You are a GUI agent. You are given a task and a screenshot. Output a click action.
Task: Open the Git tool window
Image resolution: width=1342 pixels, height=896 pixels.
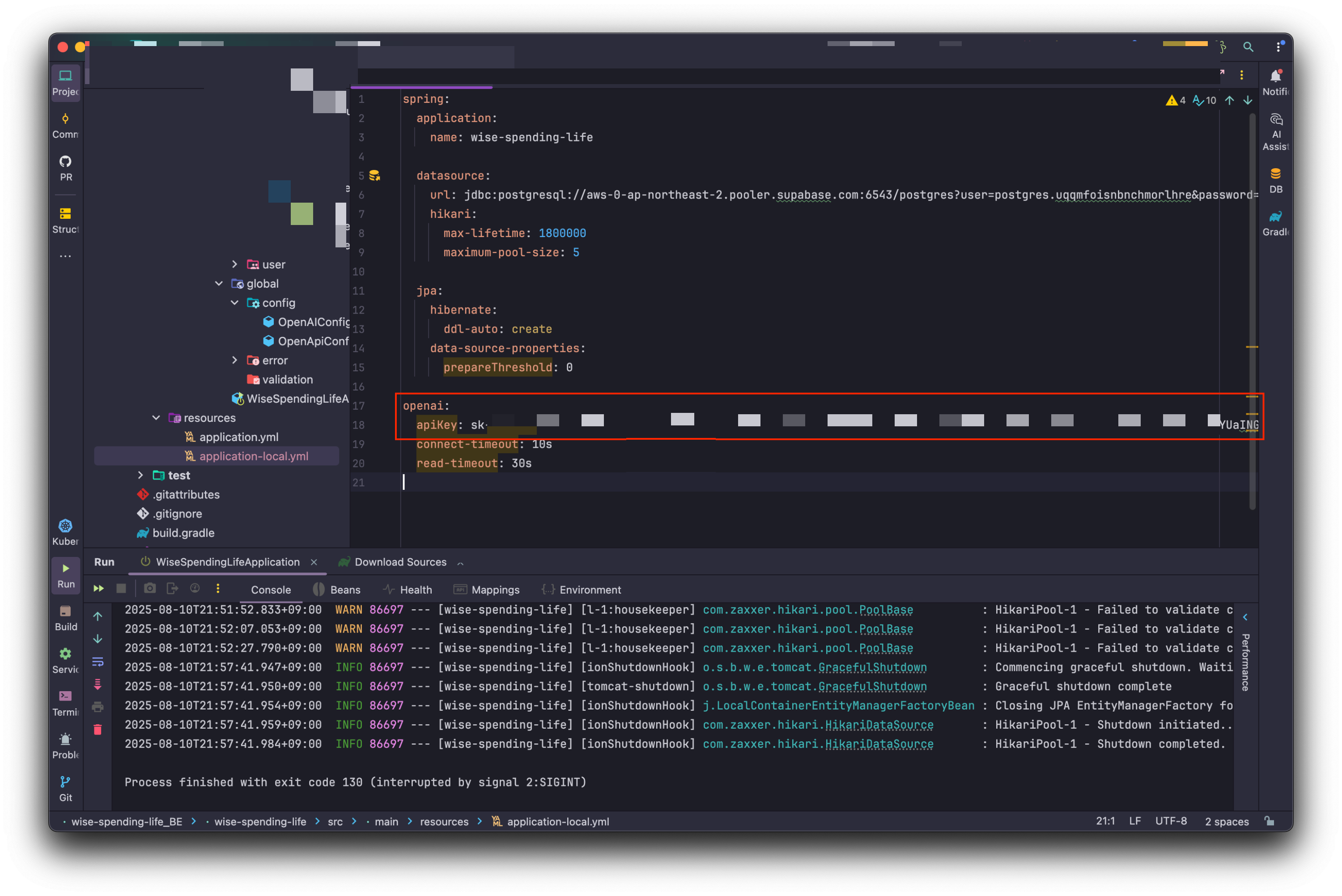click(x=65, y=789)
